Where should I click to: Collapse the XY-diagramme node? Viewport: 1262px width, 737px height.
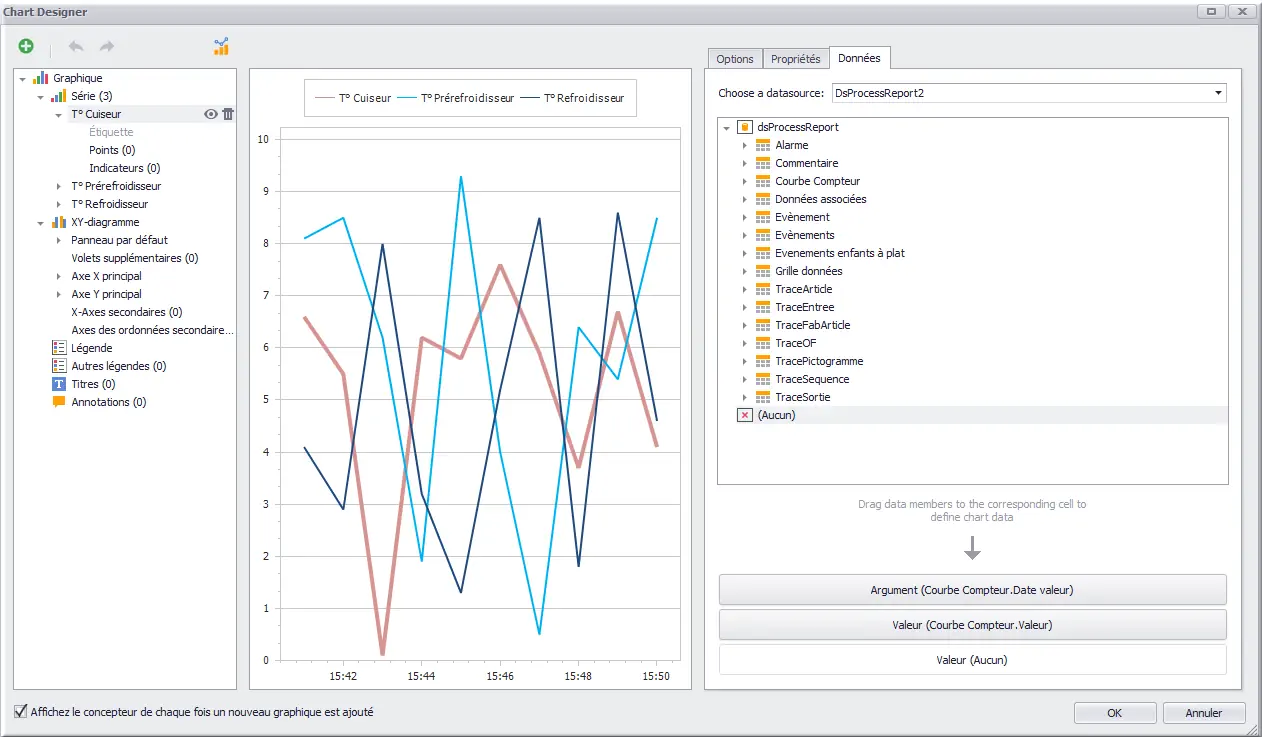[x=41, y=222]
